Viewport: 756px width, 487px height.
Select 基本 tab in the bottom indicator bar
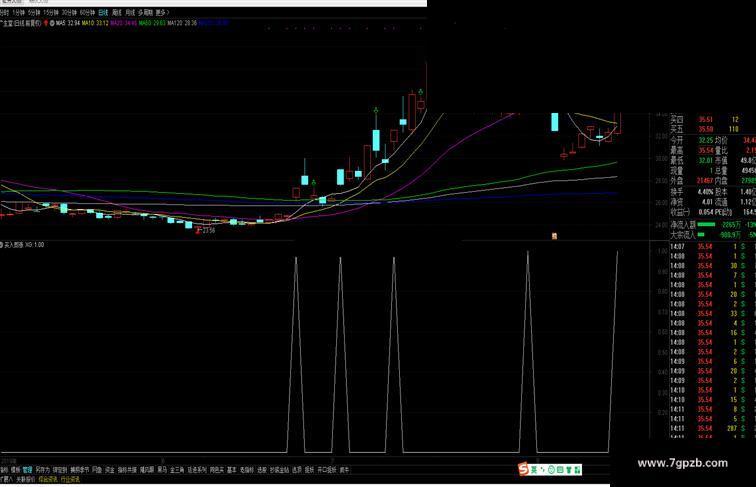coord(231,470)
